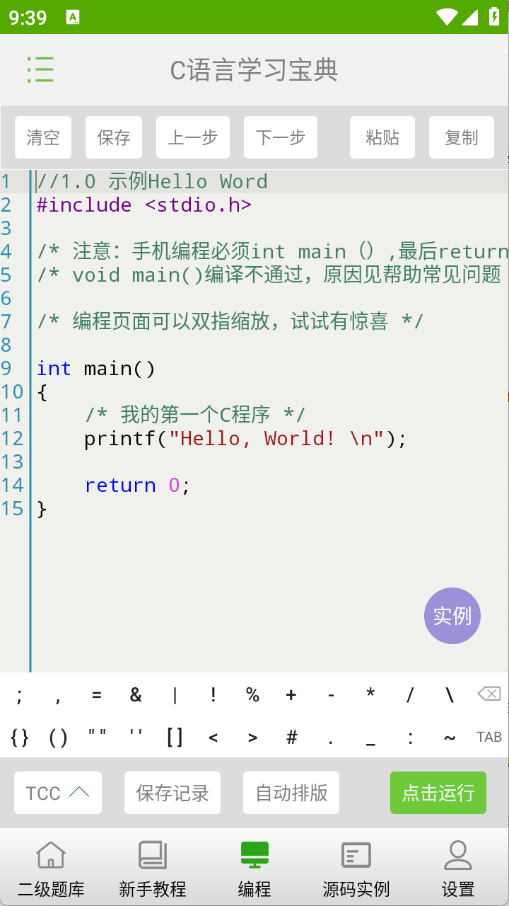Place cursor in printf Hello World line
The width and height of the screenshot is (509, 906).
(x=246, y=439)
